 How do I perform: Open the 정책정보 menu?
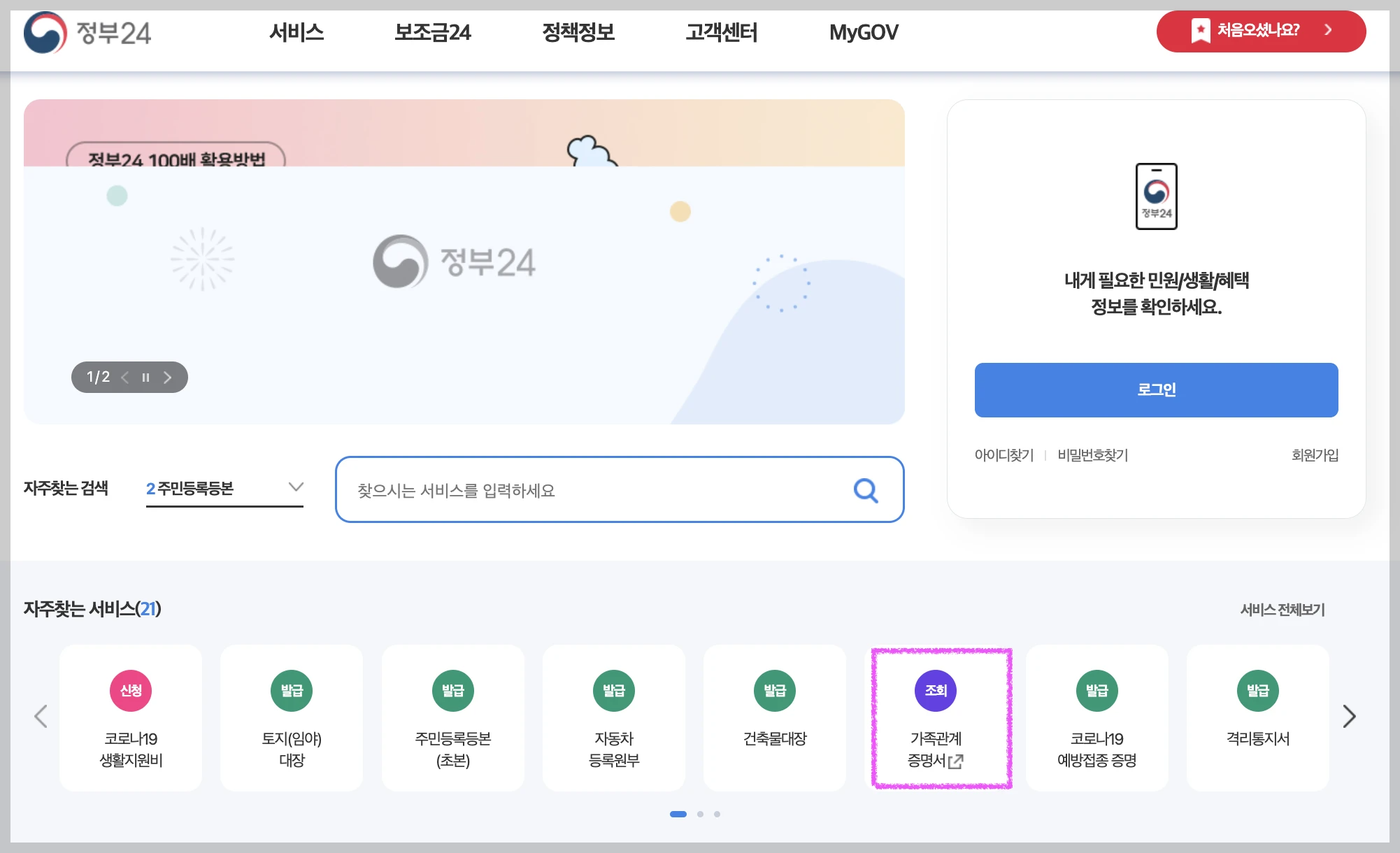(x=578, y=32)
